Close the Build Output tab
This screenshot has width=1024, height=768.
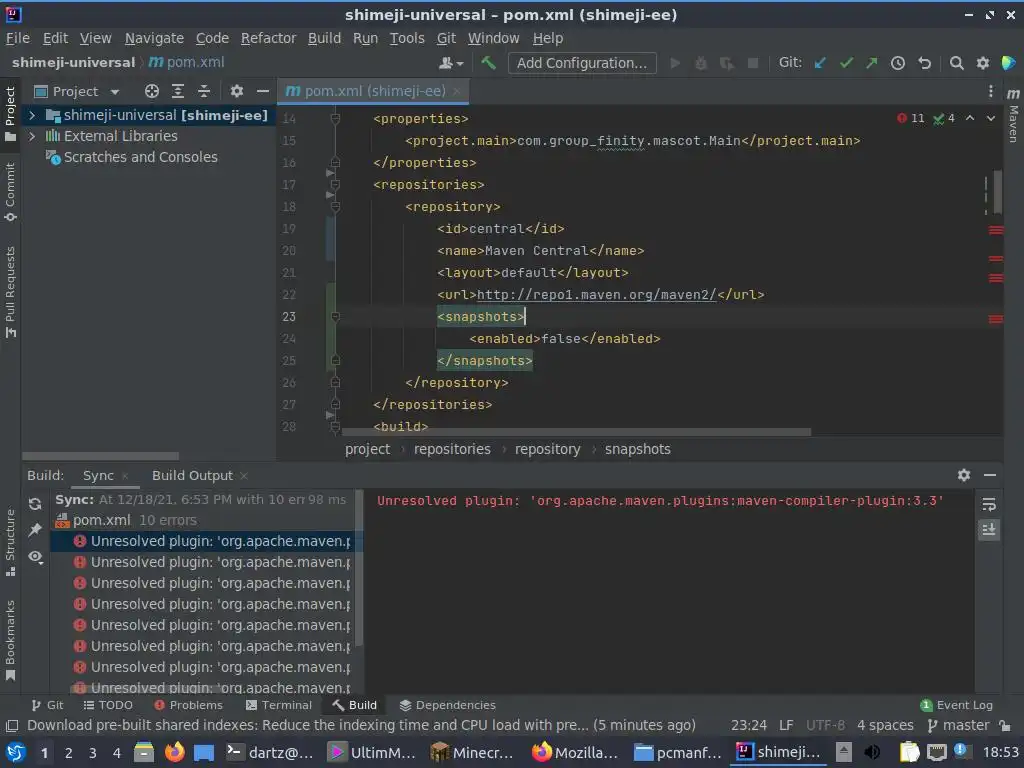tap(244, 476)
